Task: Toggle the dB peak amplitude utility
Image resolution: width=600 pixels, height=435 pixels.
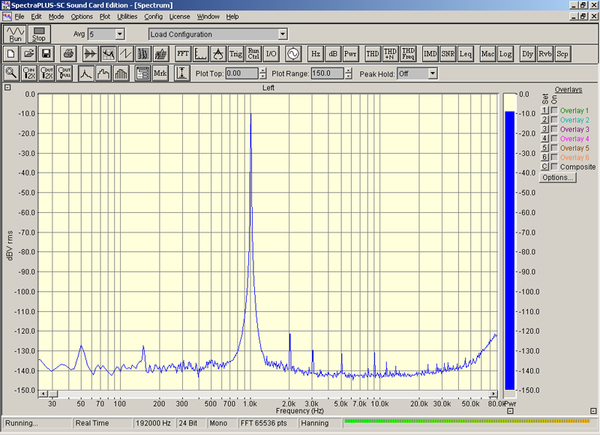Action: tap(333, 54)
